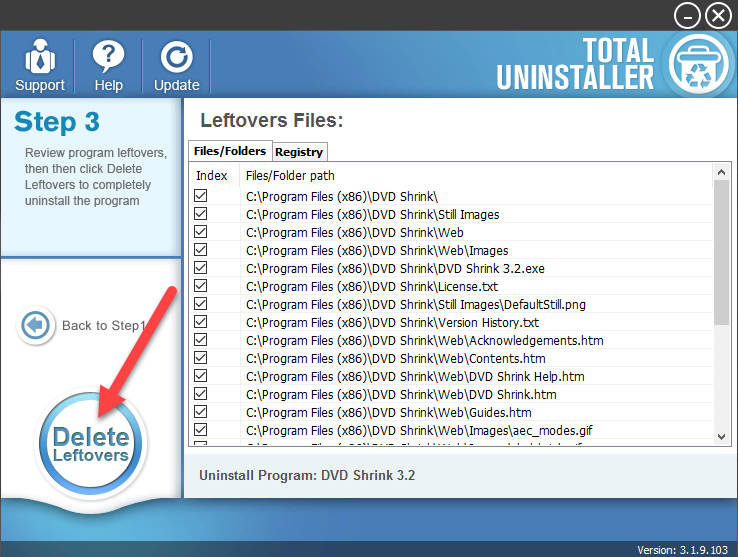Toggle the checkbox for DVD Shrink\Web\Images folder
Viewport: 738px width, 557px height.
[201, 250]
